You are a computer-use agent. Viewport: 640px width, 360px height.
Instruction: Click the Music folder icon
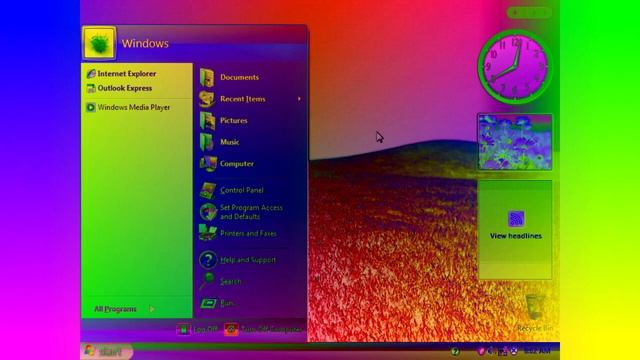(207, 142)
